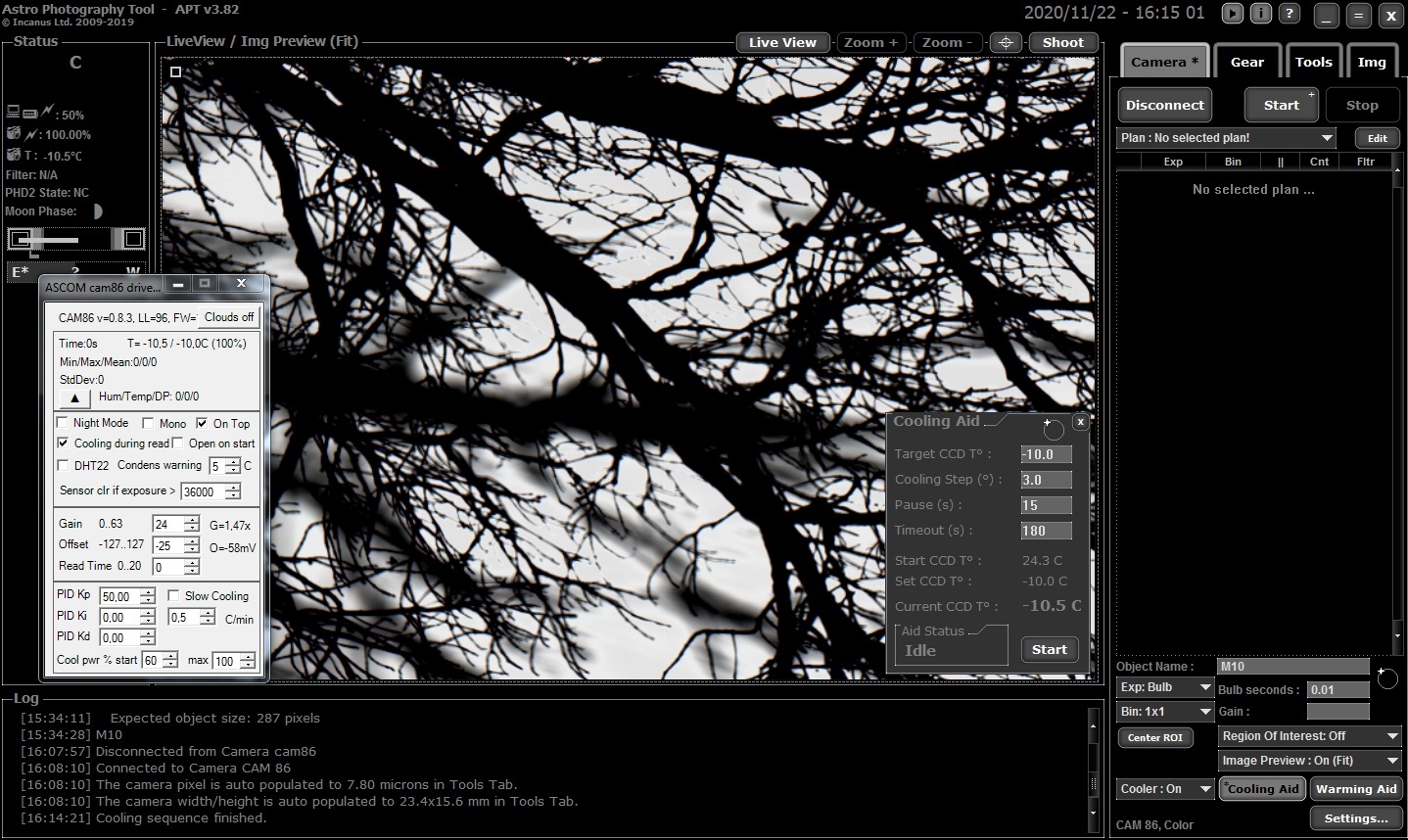This screenshot has height=840, width=1408.
Task: Close the Cooling Aid panel
Action: click(x=1080, y=422)
